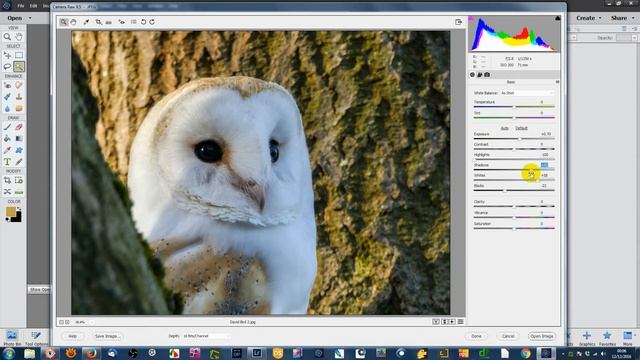Switch to the Detail panel tab icon
Screen dimensions: 640x360
[x=480, y=75]
